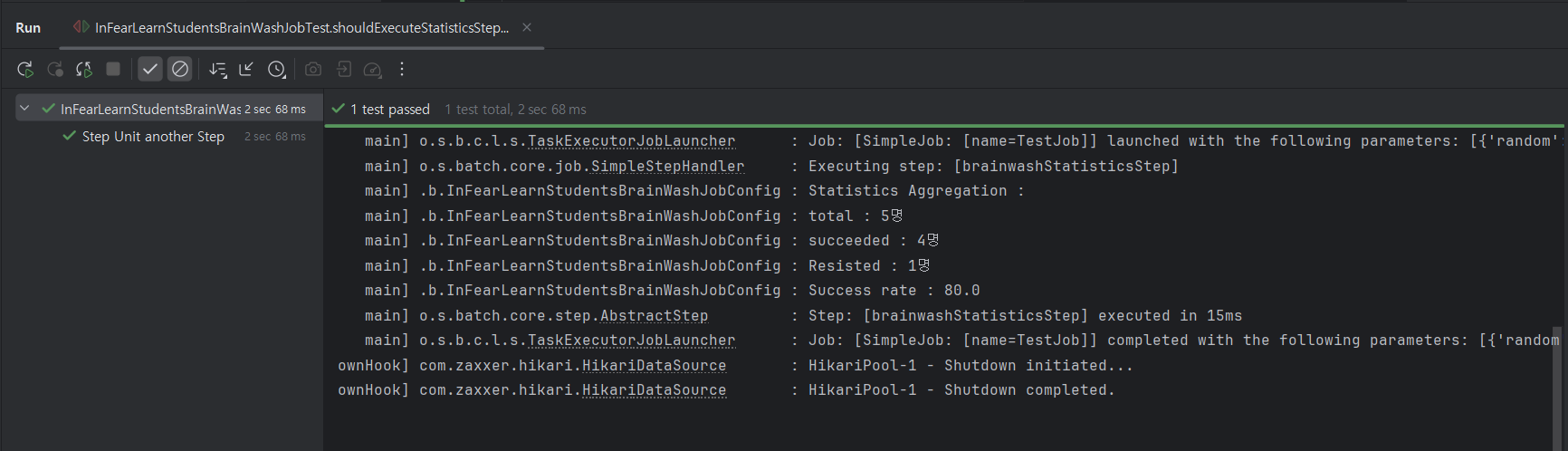Screen dimensions: 1568x451
Task: Click '1 test total, 2 sec 68 ms' text
Action: click(515, 110)
